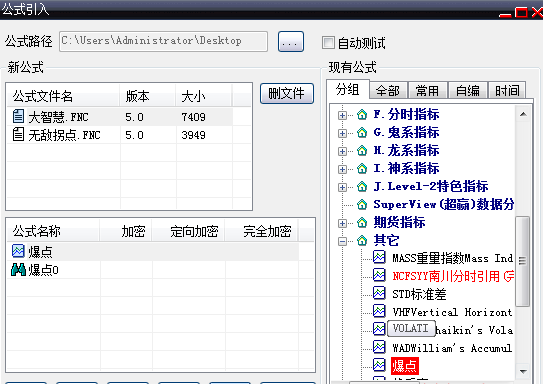Screen dimensions: 543x384
Task: Click the house icon of H.龙系指标
Action: tap(362, 150)
